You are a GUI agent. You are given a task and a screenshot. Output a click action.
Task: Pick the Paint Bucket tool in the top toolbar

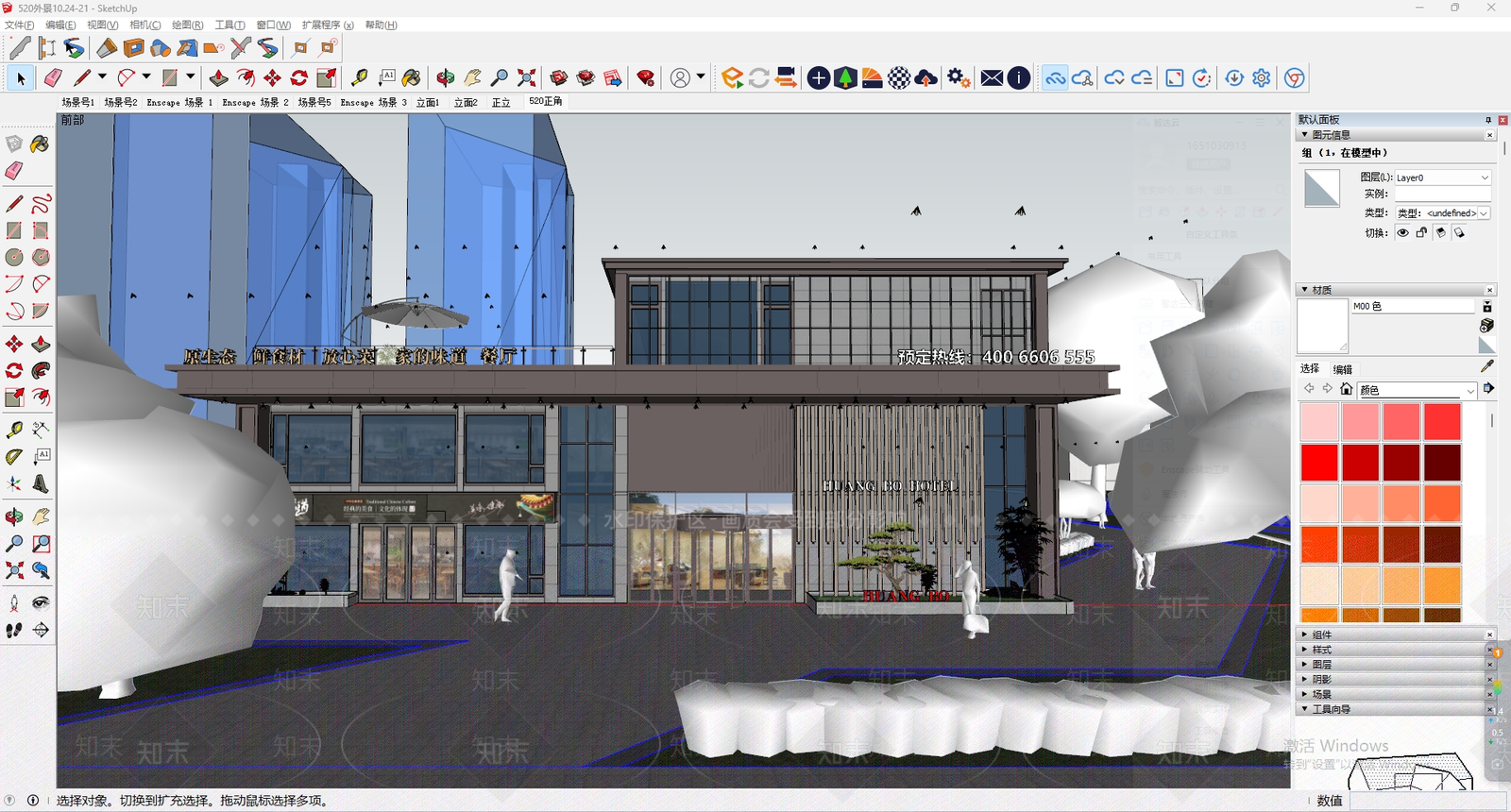[412, 78]
